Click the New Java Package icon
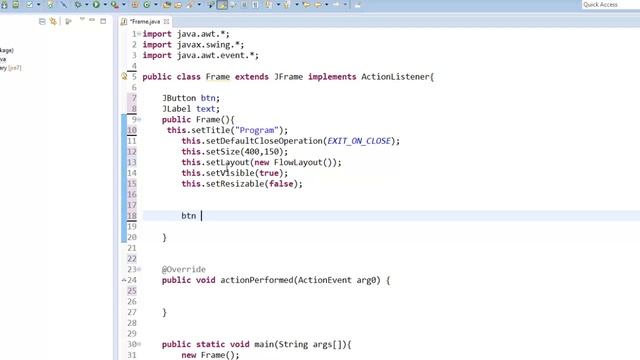Image resolution: width=640 pixels, height=360 pixels. point(135,4)
